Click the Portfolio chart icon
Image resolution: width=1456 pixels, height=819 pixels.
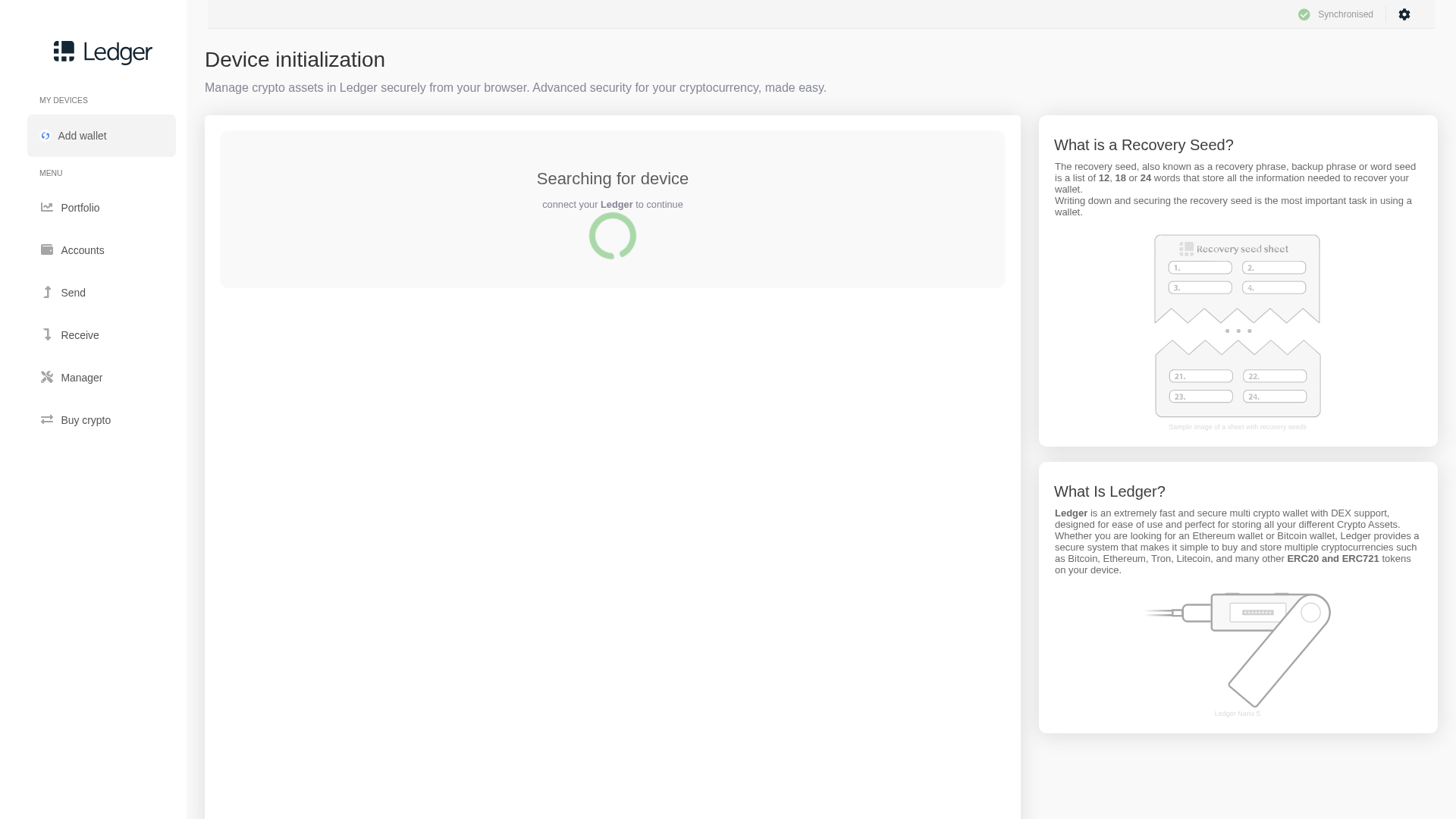[47, 207]
